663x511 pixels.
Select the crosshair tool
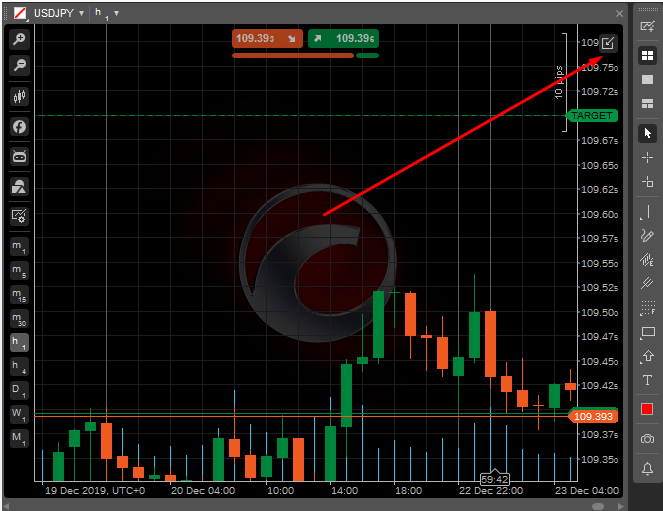tap(647, 158)
